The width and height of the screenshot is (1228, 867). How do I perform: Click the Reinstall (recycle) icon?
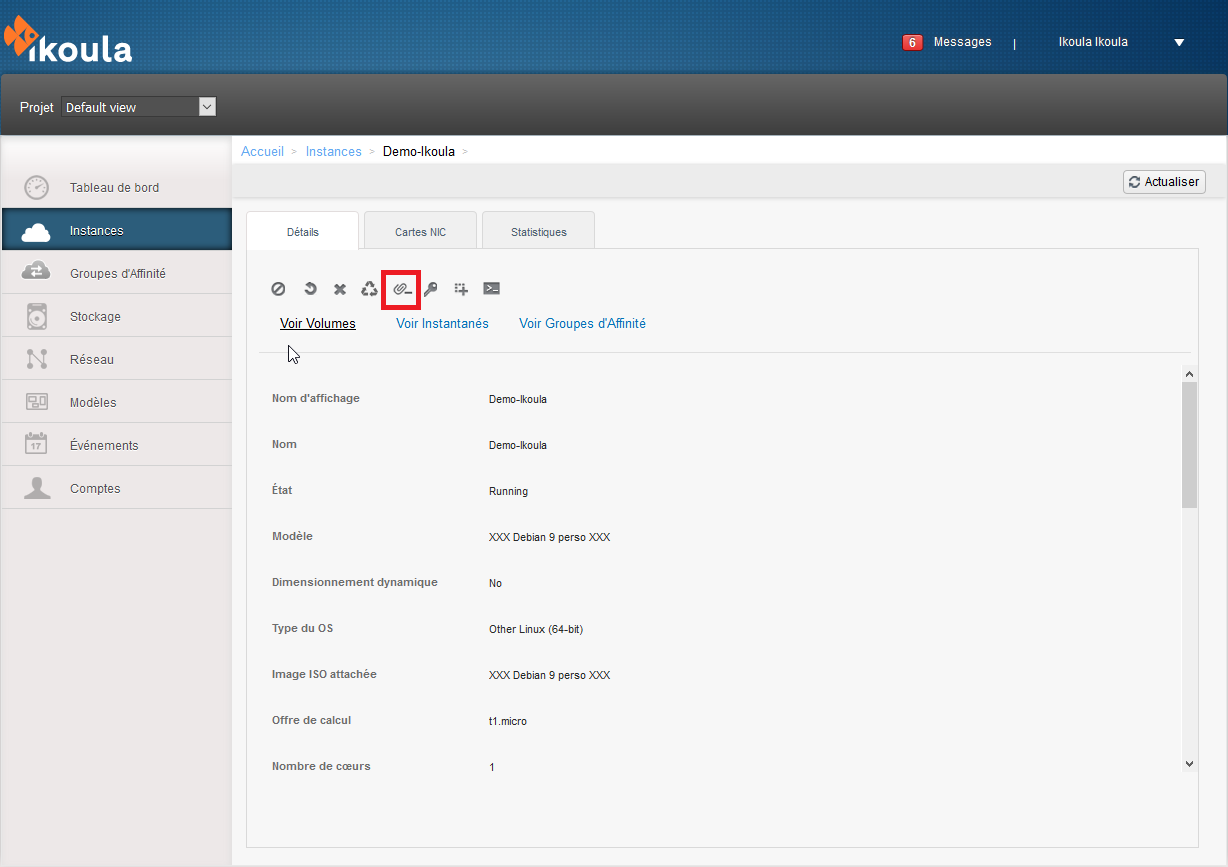[x=370, y=289]
